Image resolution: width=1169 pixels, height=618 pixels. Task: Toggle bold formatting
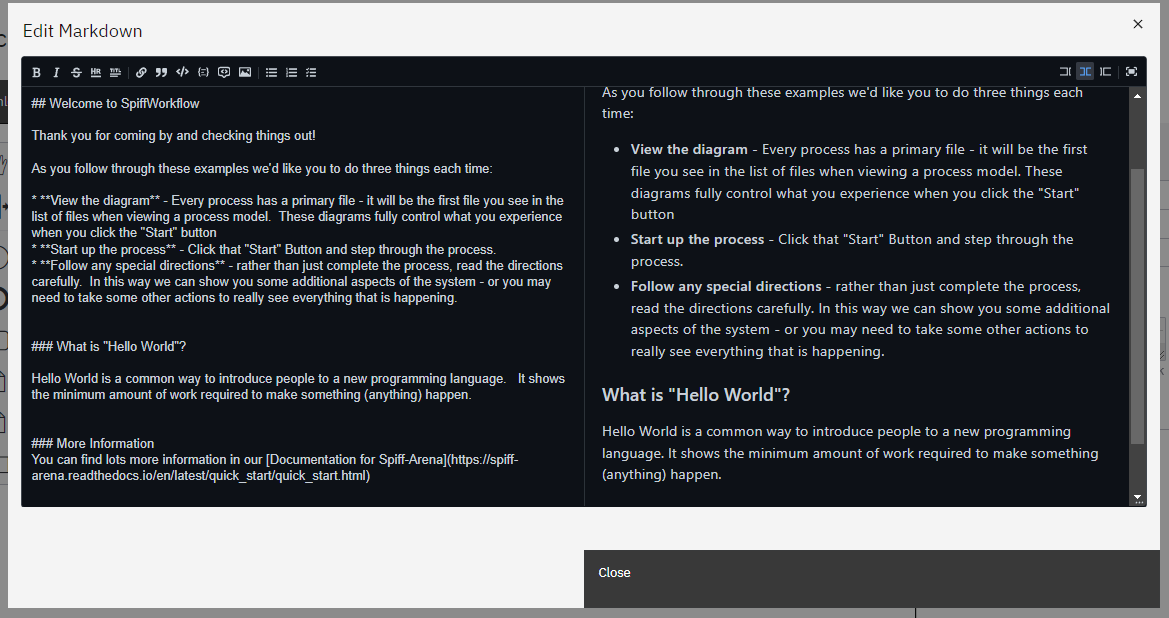tap(36, 71)
